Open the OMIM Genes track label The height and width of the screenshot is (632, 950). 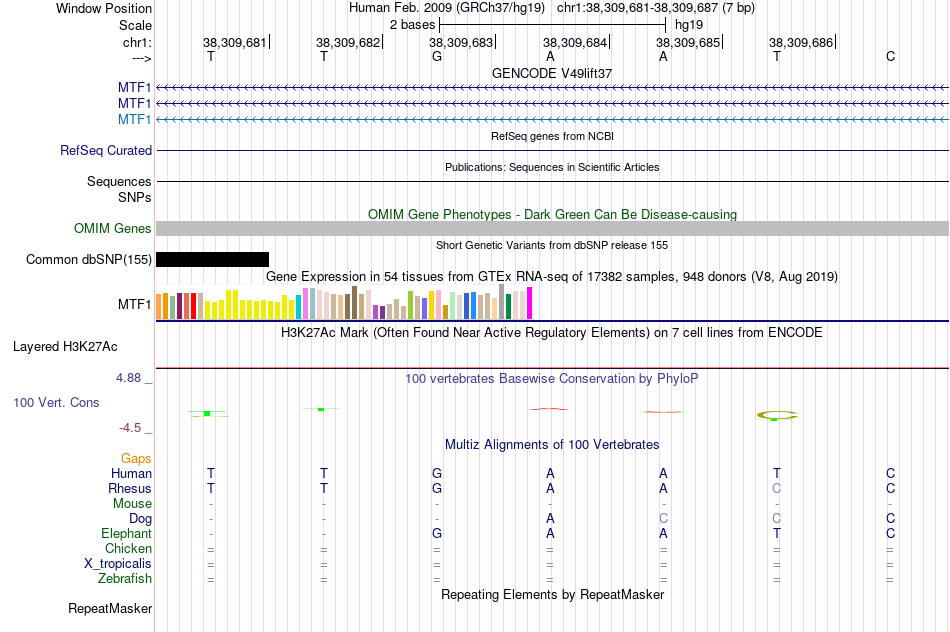pyautogui.click(x=113, y=228)
